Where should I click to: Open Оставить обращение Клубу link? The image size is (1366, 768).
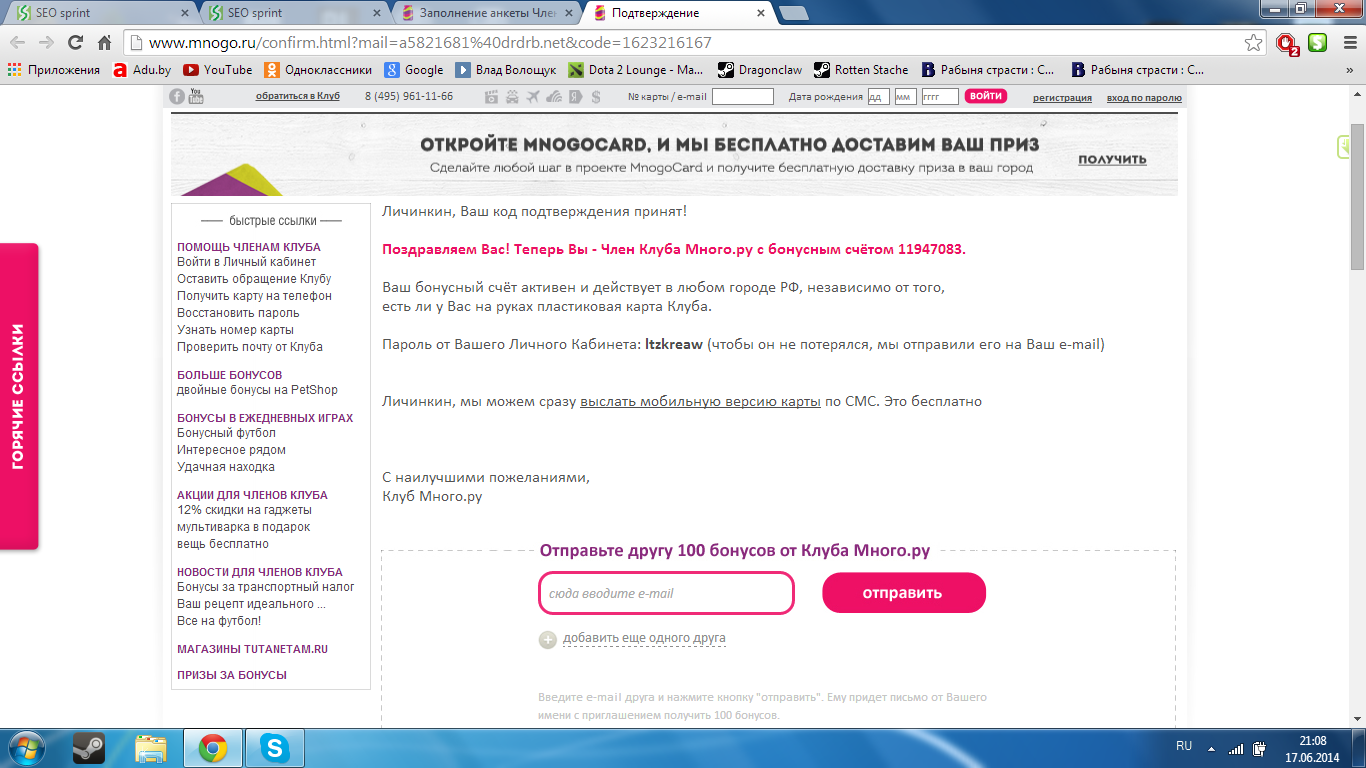coord(254,279)
